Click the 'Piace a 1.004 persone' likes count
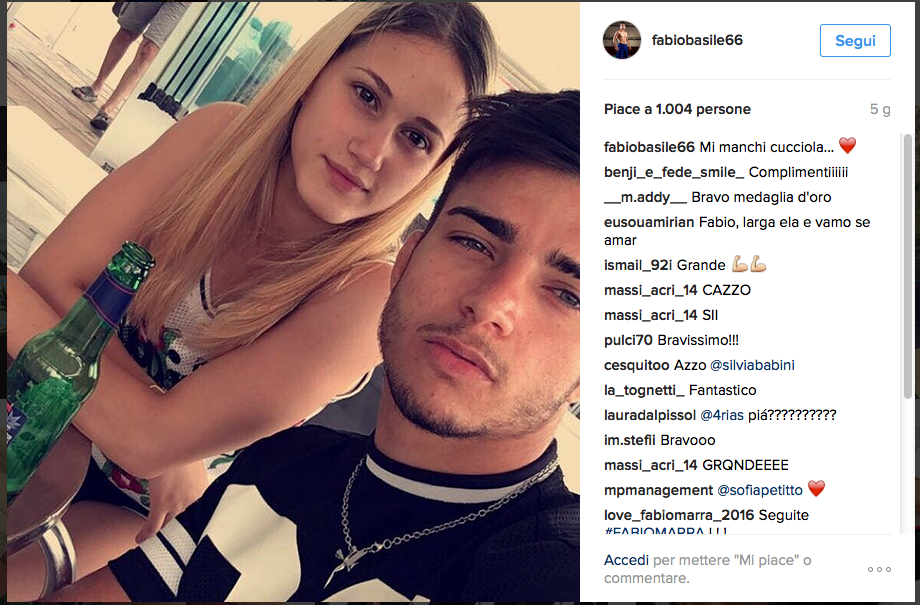Screen dimensions: 920x605 (677, 109)
